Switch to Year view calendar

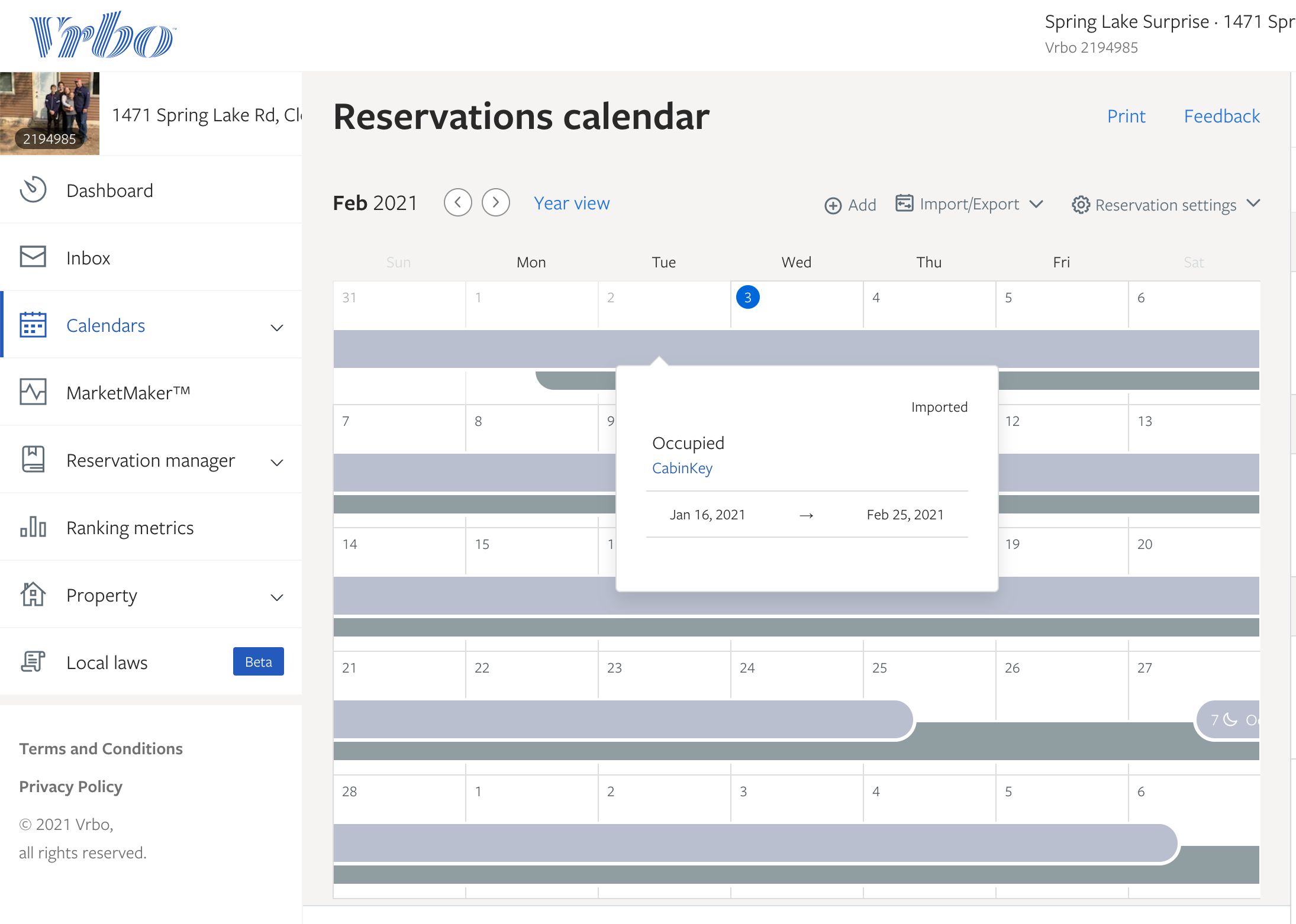click(571, 203)
